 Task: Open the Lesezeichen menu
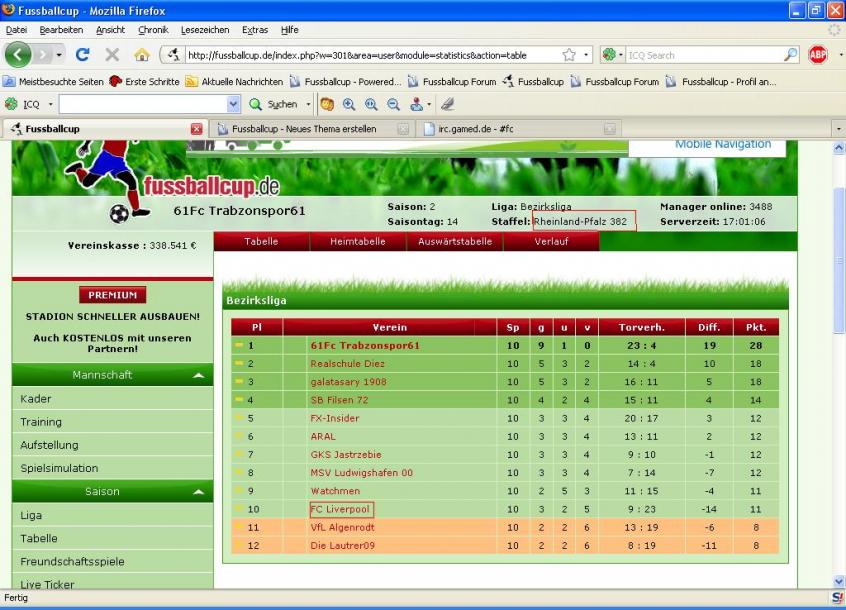pos(205,30)
